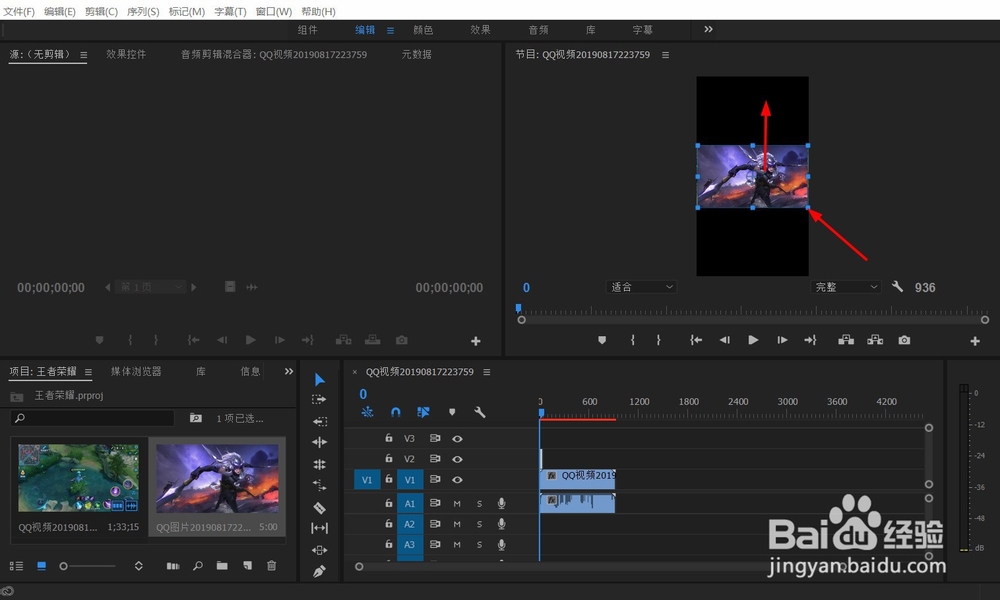Screen dimensions: 1000x600
Task: Open button editor plus in program monitor
Action: coord(975,341)
